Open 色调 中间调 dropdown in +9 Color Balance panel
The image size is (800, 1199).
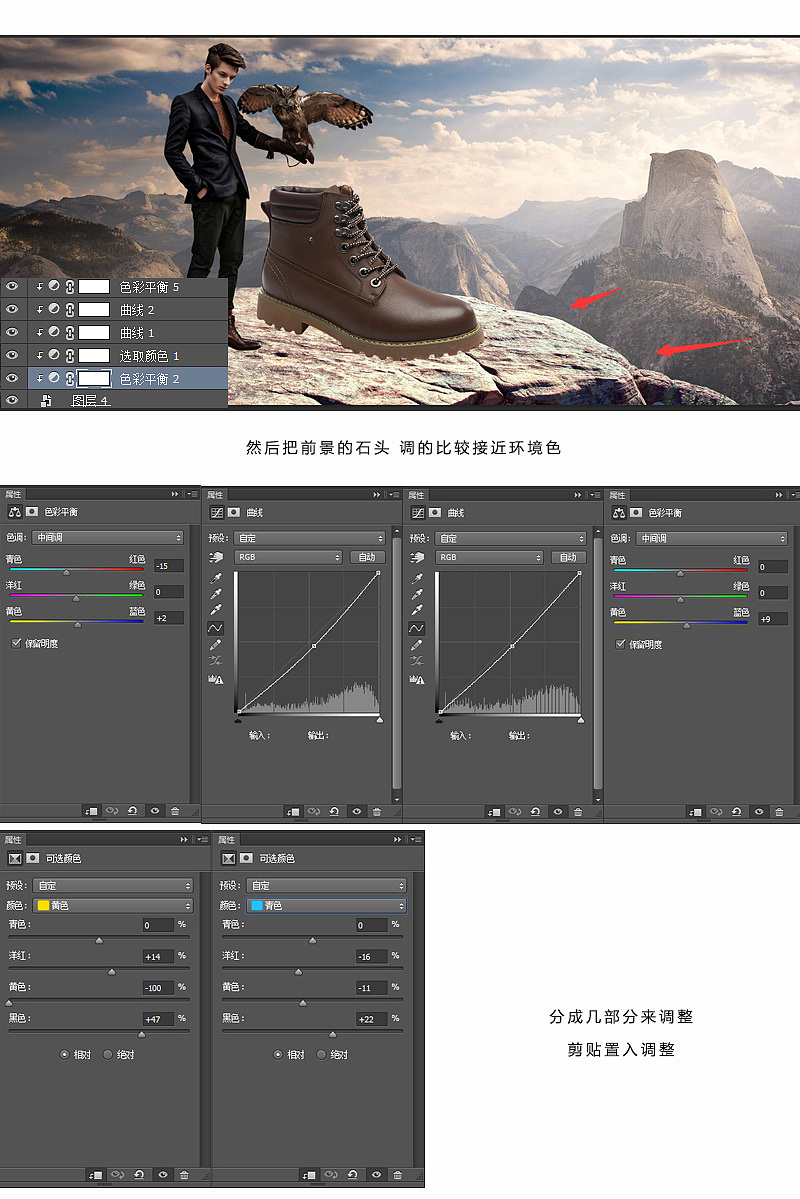(712, 538)
